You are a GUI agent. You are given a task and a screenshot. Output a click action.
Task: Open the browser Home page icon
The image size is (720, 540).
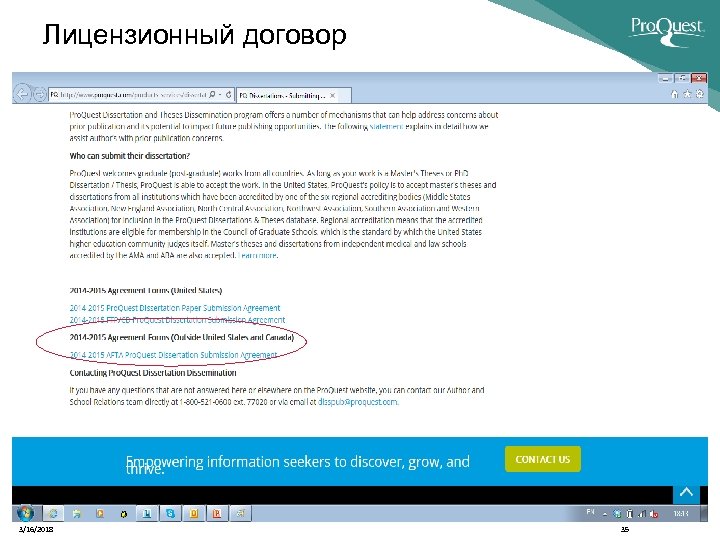point(674,94)
